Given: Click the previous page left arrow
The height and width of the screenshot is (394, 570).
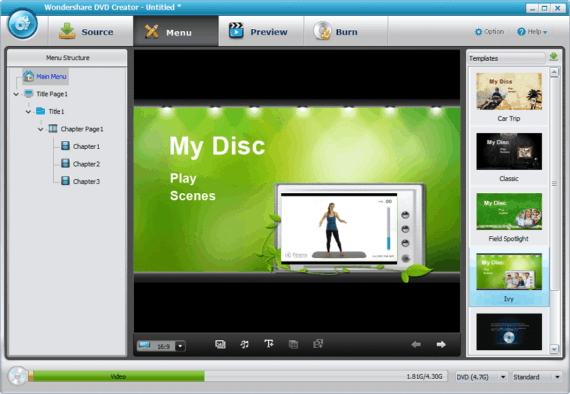Looking at the screenshot, I should (416, 344).
